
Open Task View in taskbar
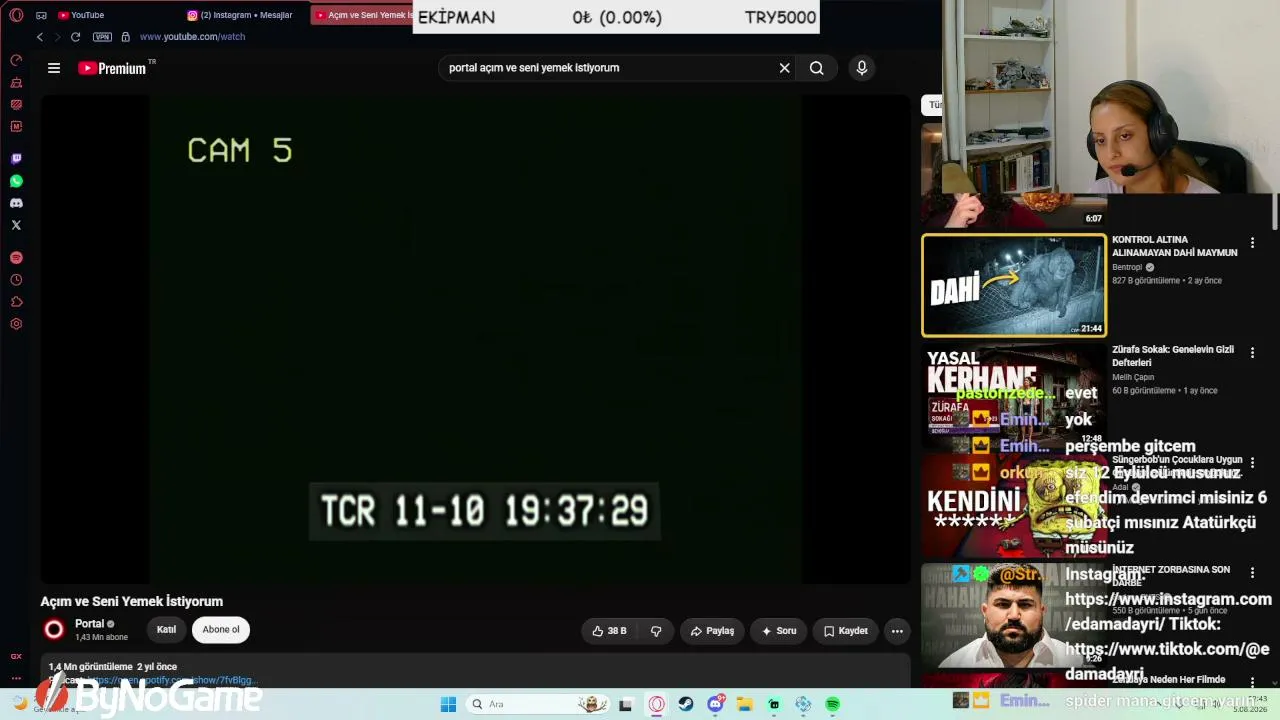(x=626, y=704)
